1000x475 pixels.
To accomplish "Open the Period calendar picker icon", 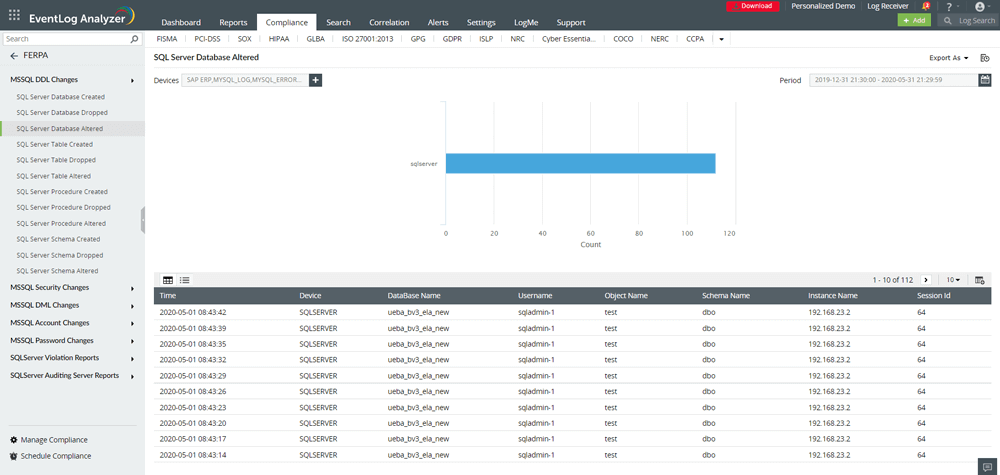I will pos(985,80).
